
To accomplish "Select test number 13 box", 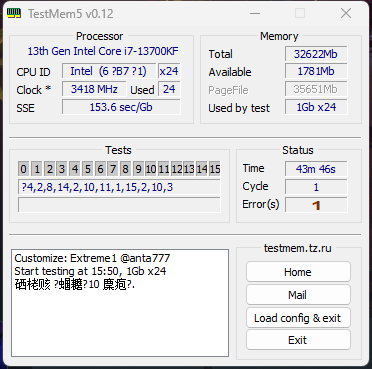I will [189, 169].
